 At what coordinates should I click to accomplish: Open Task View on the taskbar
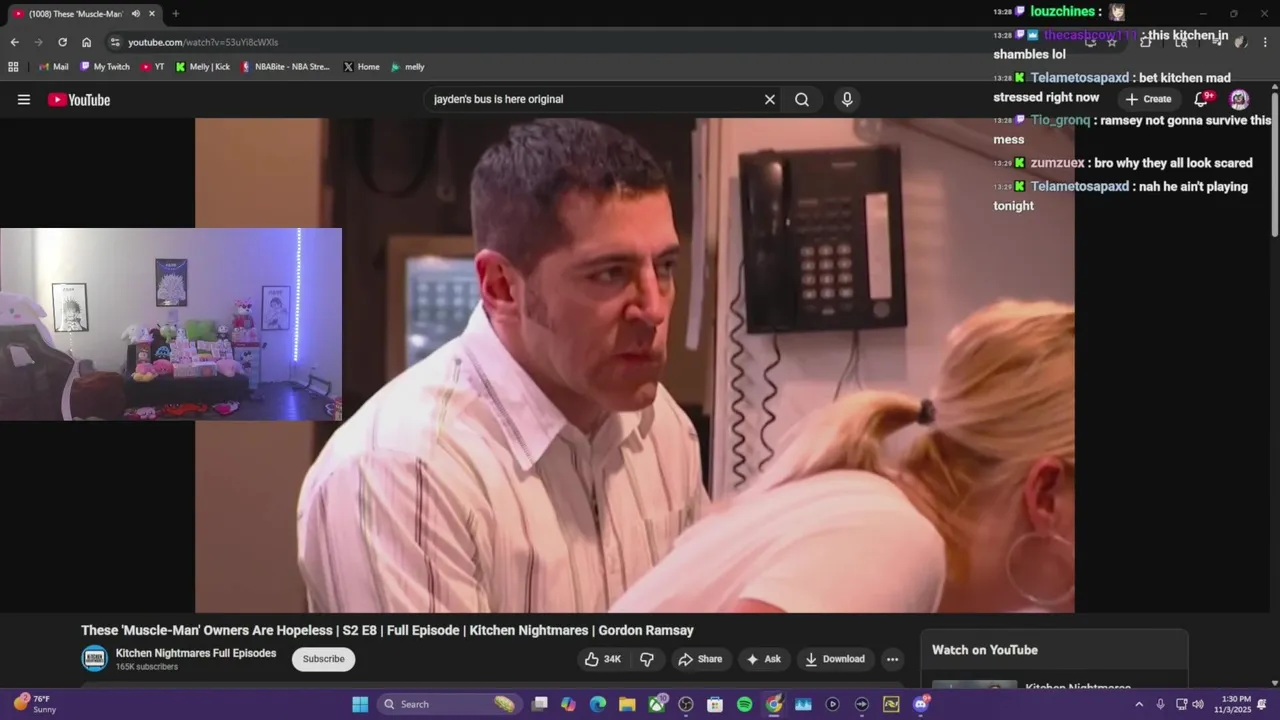point(540,704)
